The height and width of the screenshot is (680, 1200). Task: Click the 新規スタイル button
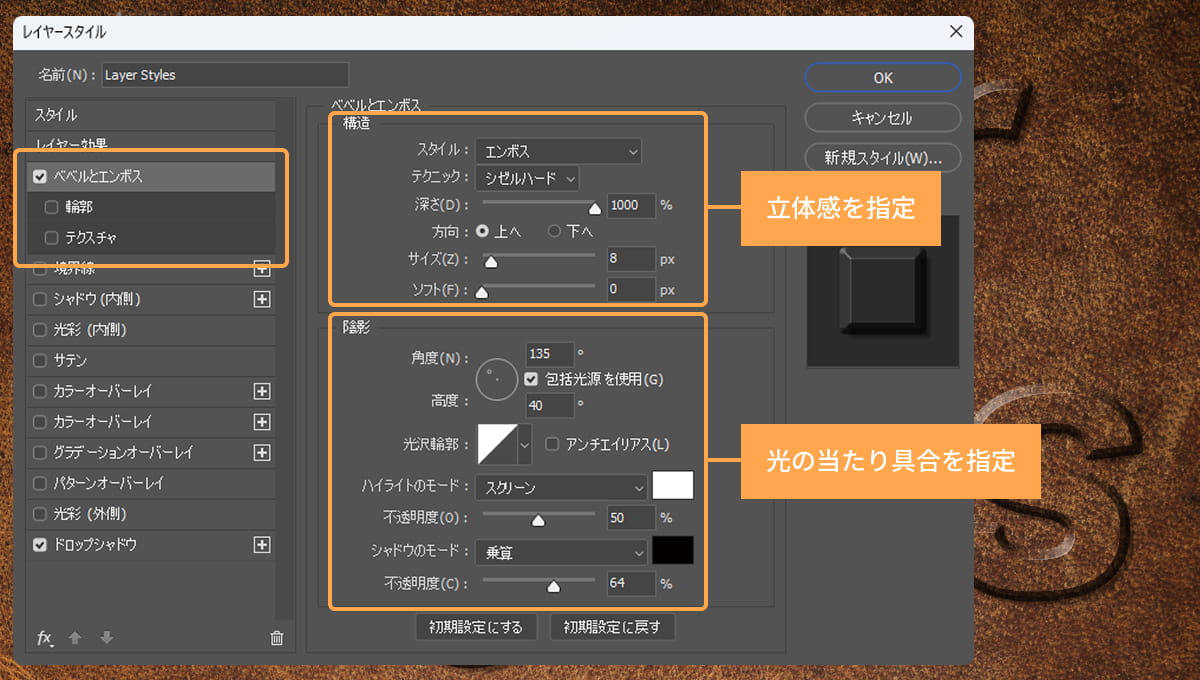tap(882, 157)
